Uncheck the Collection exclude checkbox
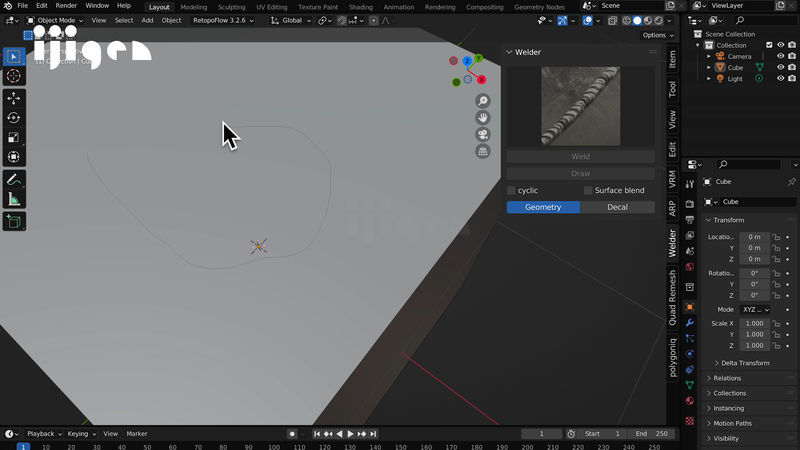Screen dimensions: 800x450 (x=769, y=45)
